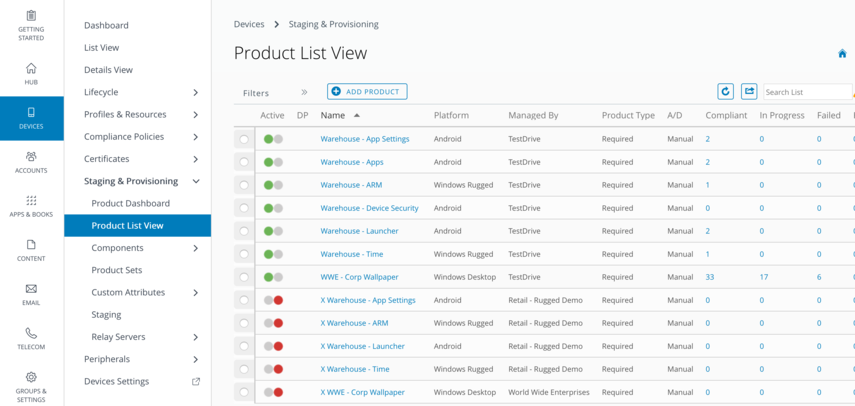This screenshot has width=855, height=406.
Task: Click the Search List input field
Action: [x=806, y=92]
